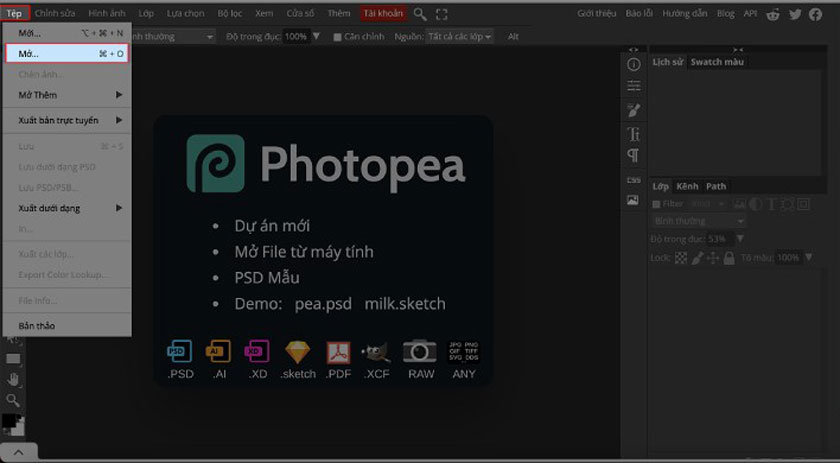Click Mở File từ máy tính link
This screenshot has height=463, width=840.
pyautogui.click(x=304, y=252)
